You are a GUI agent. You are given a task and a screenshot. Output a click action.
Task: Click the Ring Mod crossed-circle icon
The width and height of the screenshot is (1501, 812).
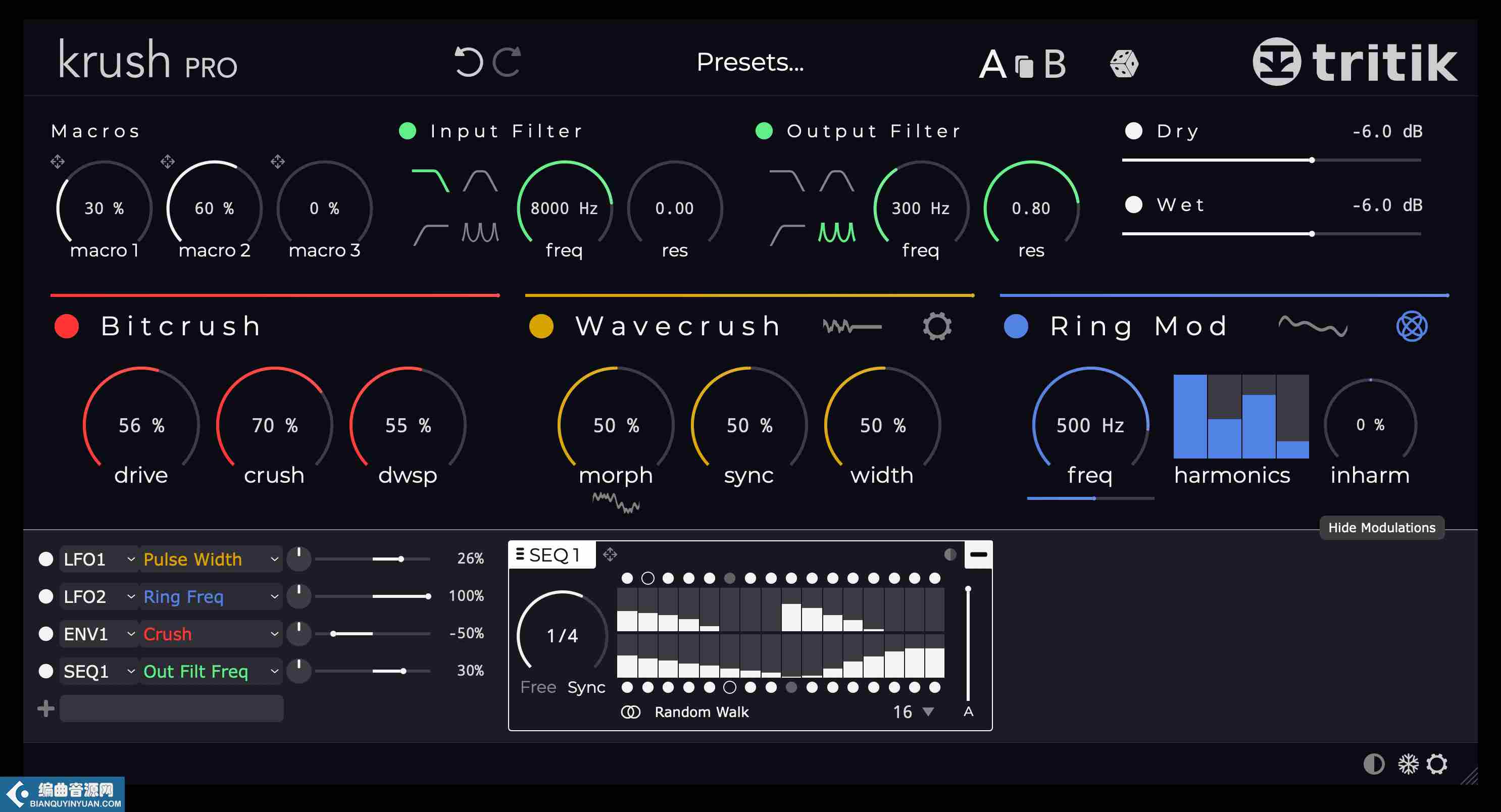(x=1412, y=326)
